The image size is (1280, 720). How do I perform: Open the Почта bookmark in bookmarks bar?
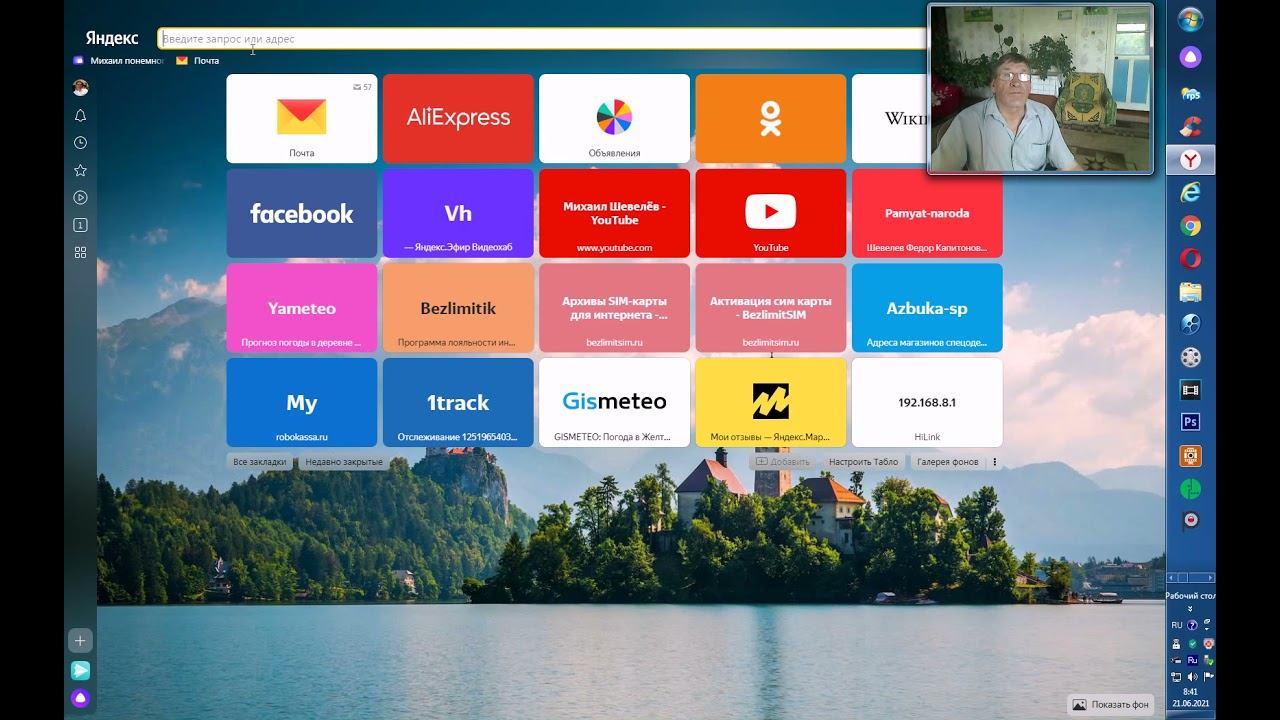198,61
